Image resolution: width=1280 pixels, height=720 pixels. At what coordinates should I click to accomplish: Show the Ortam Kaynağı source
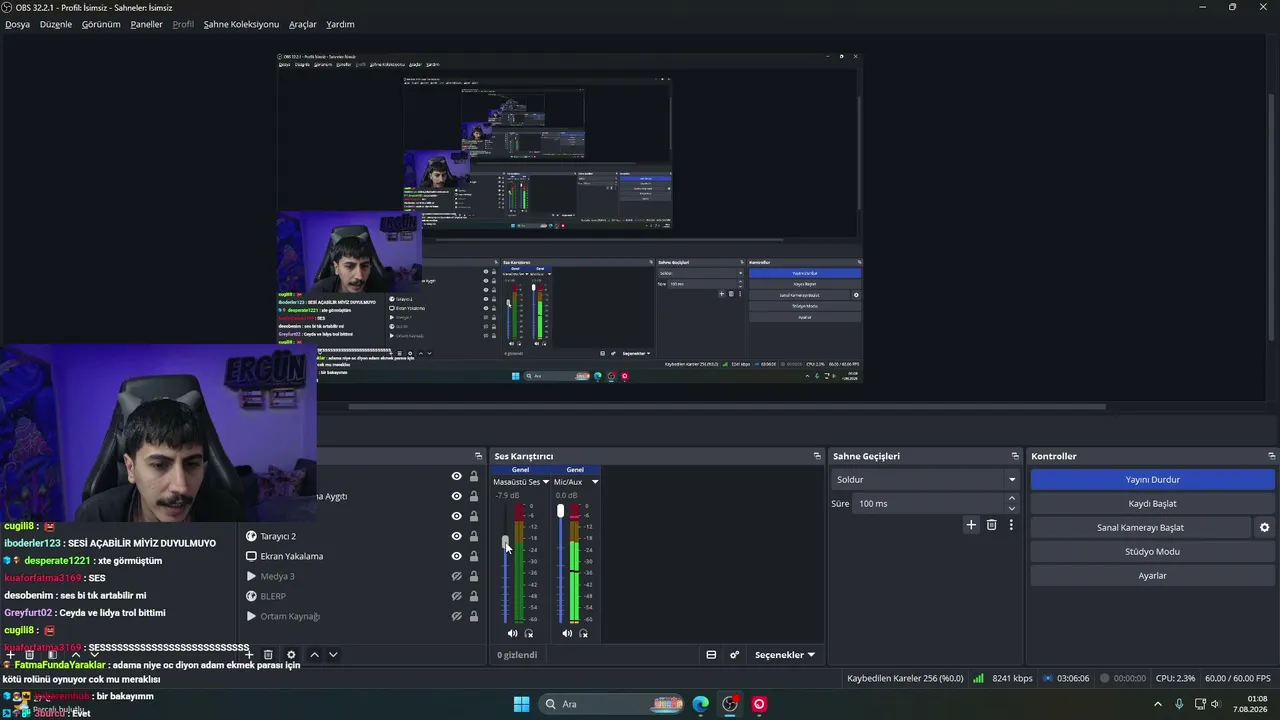tap(457, 616)
